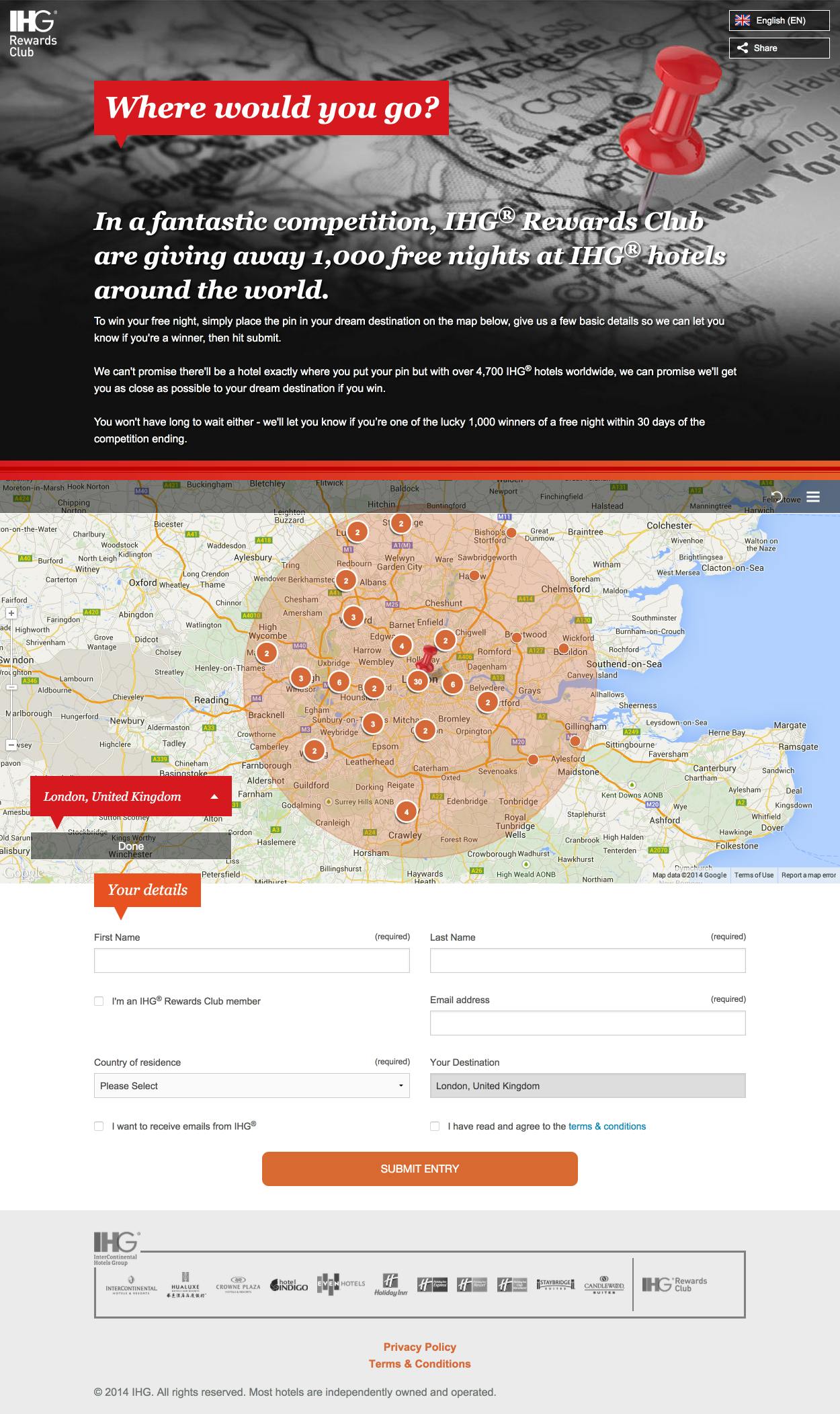Select the 4-hotel cluster near Edgware

pyautogui.click(x=401, y=645)
